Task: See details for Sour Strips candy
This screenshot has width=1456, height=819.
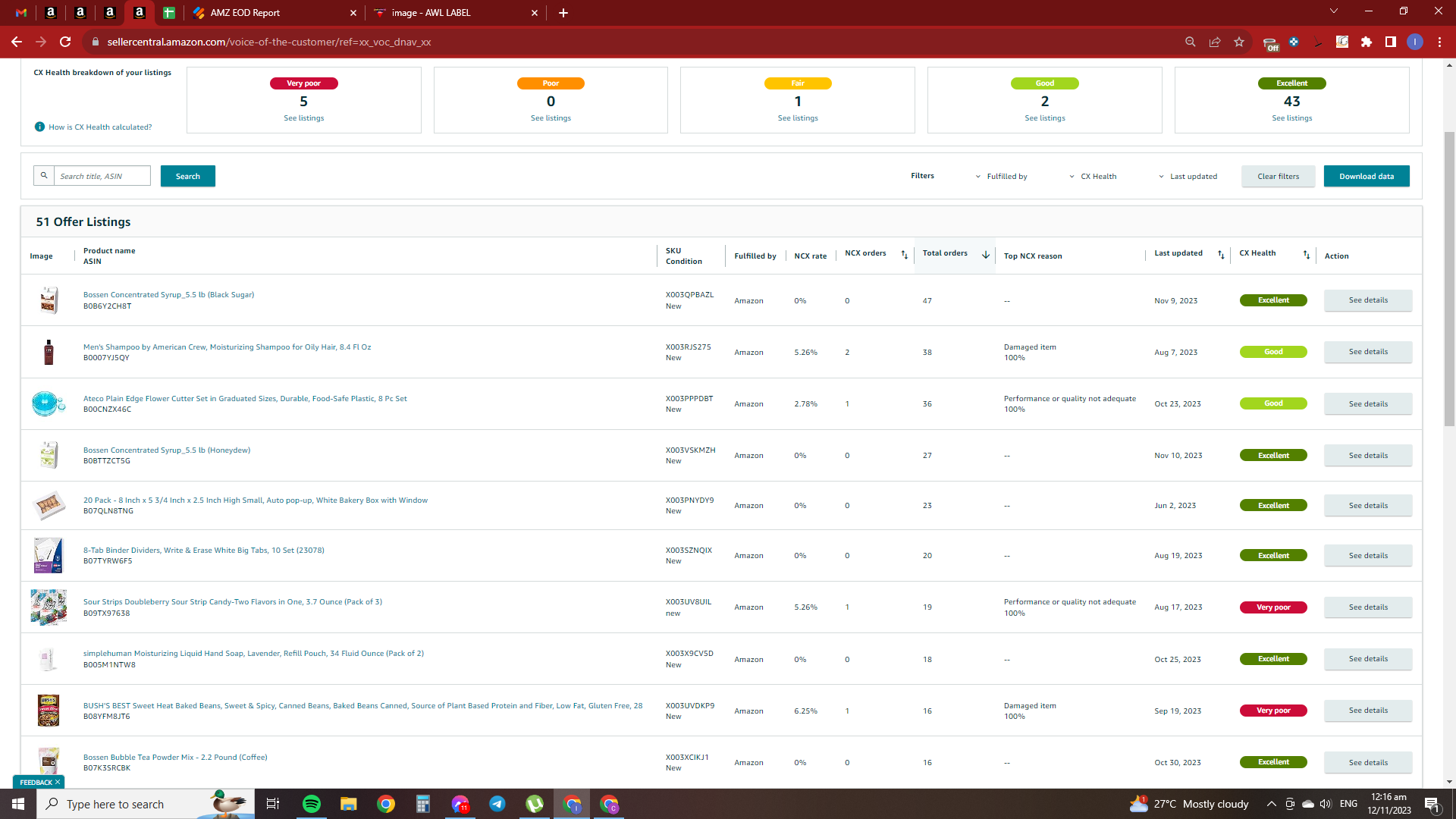Action: pos(1368,607)
